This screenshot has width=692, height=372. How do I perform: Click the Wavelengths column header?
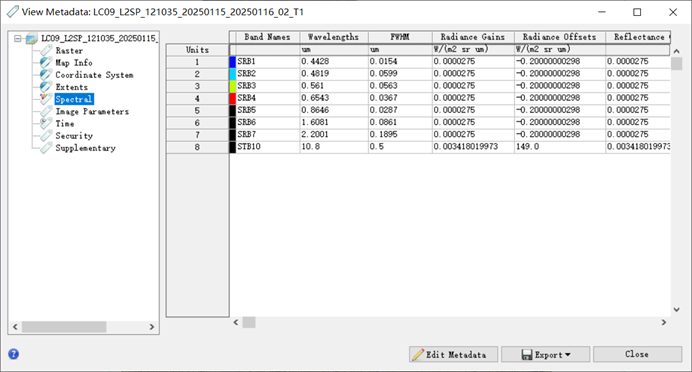(x=334, y=37)
